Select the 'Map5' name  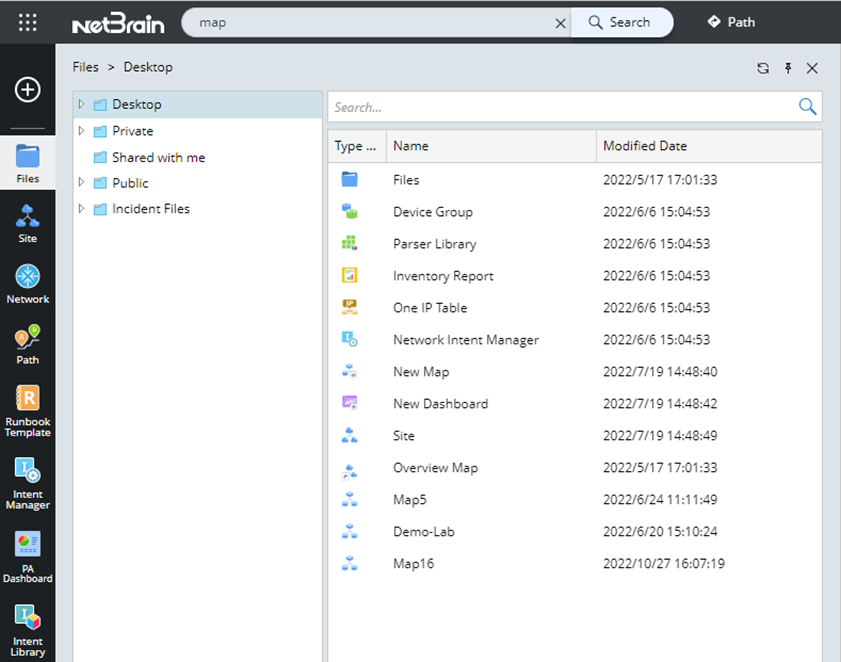pyautogui.click(x=410, y=500)
